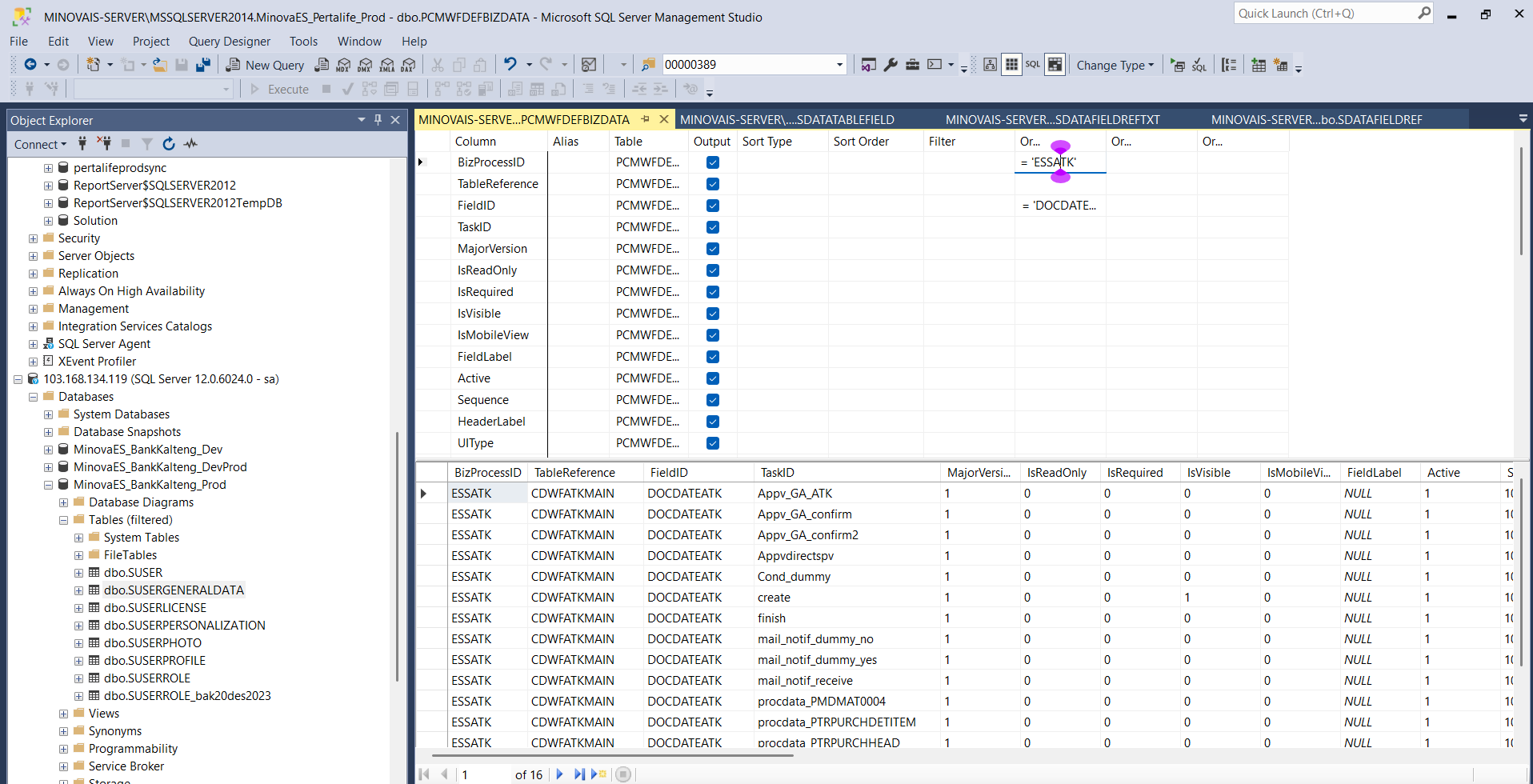
Task: Uncheck Output for TableReference row
Action: coord(713,184)
